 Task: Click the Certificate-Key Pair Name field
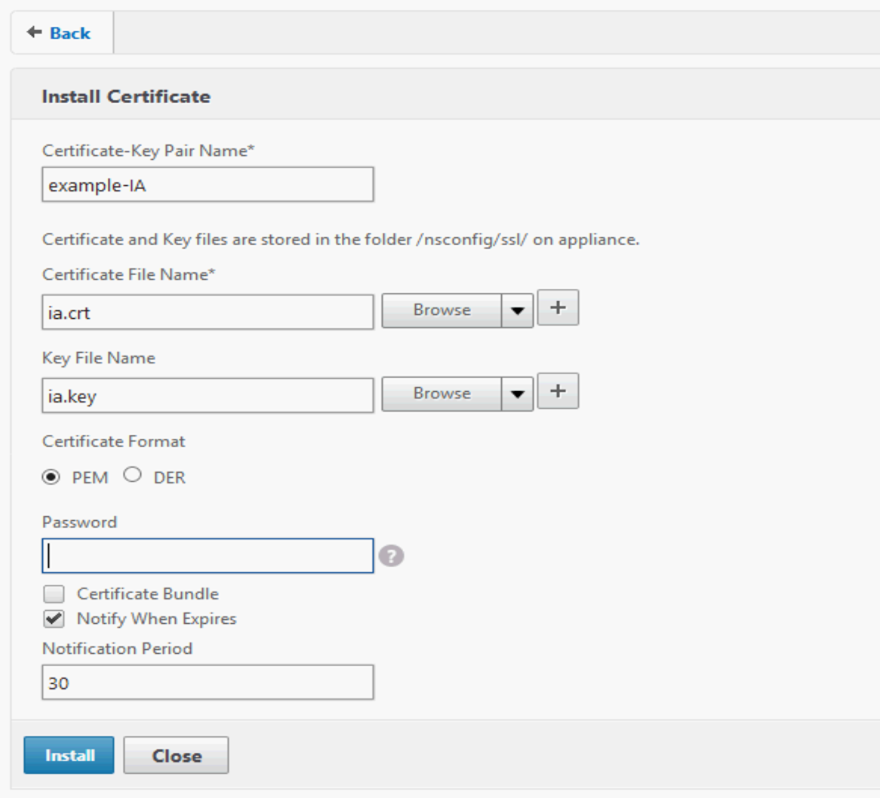coord(208,185)
